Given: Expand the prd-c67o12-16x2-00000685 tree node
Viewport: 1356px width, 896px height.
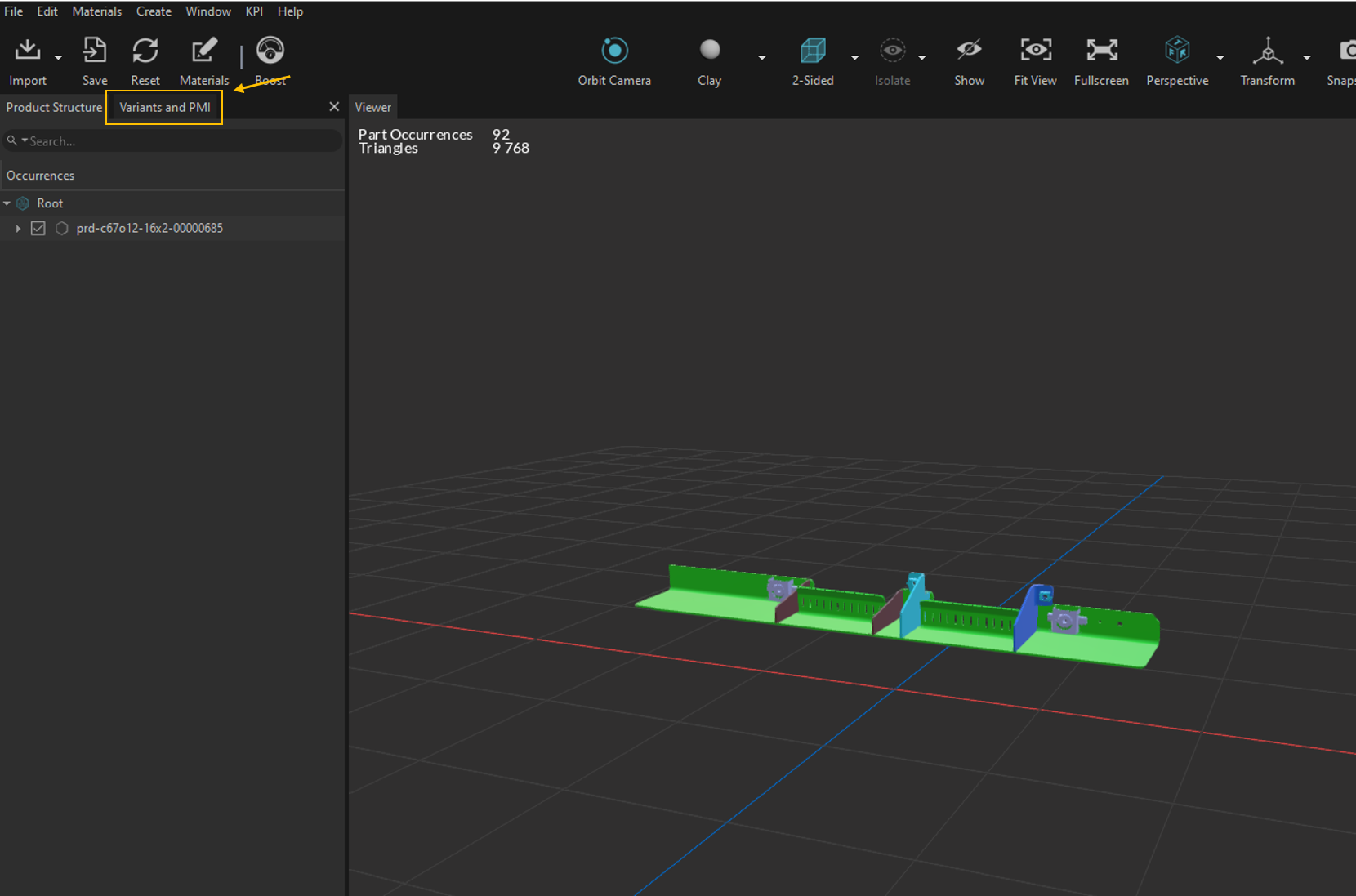Looking at the screenshot, I should point(18,229).
